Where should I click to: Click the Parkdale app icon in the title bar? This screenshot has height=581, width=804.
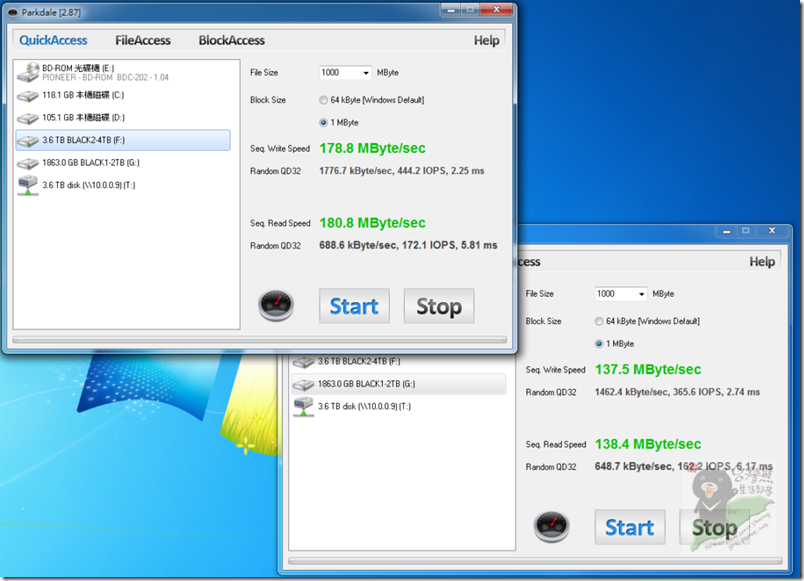click(x=13, y=12)
